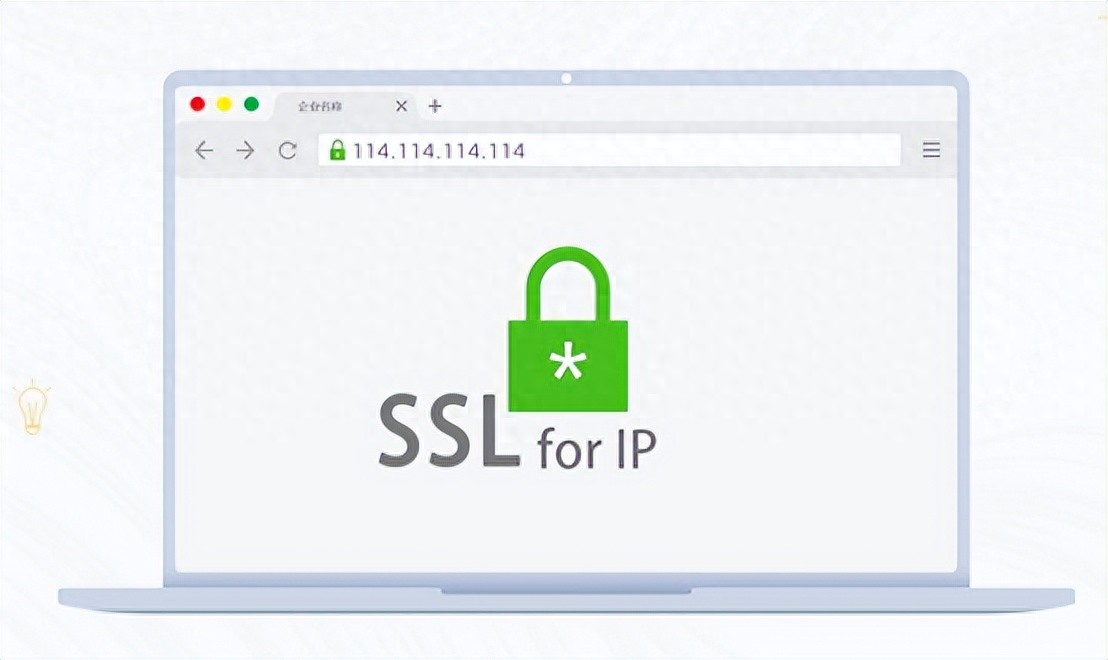Click the browser forward arrow
The image size is (1108, 660).
coord(245,150)
